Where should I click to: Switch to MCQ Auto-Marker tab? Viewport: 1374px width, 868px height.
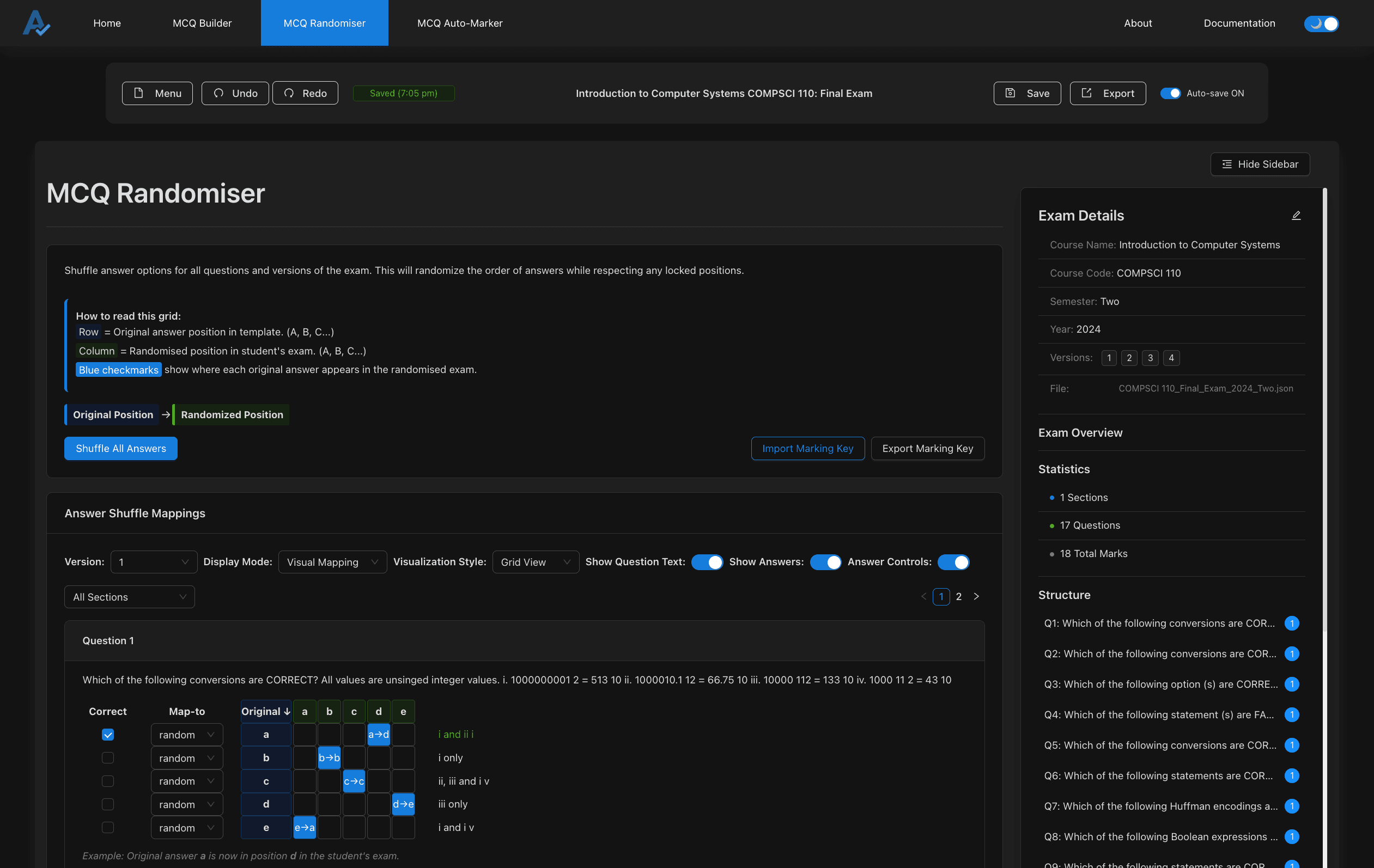[459, 23]
